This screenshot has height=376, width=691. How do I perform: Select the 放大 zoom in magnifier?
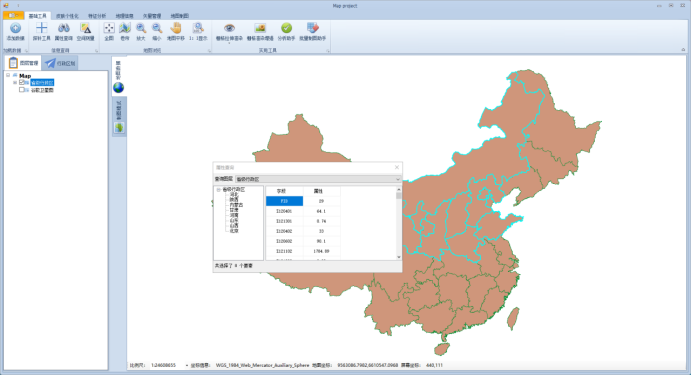(141, 28)
